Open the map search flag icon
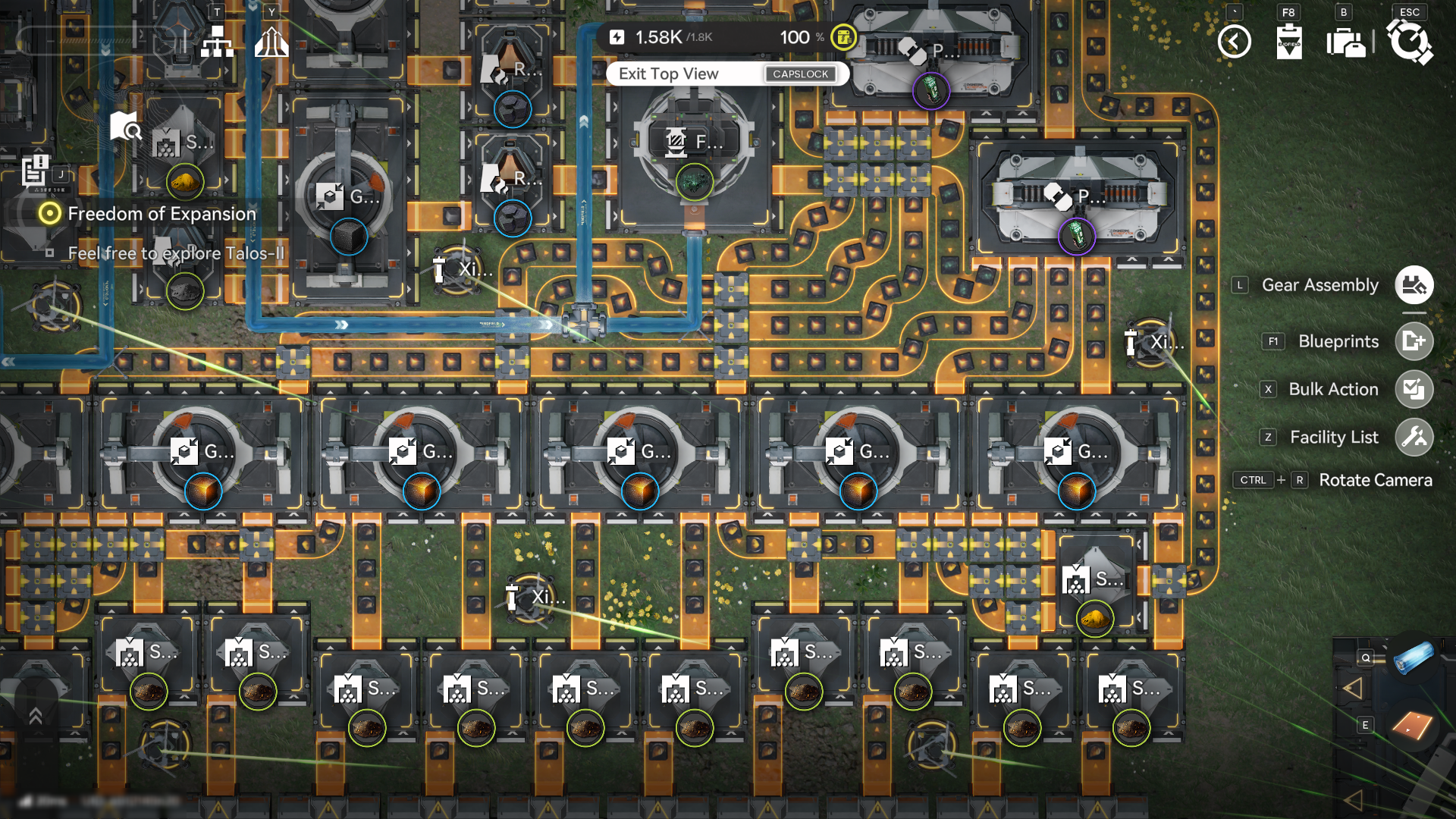Screen dimensions: 1456x819 tap(125, 127)
